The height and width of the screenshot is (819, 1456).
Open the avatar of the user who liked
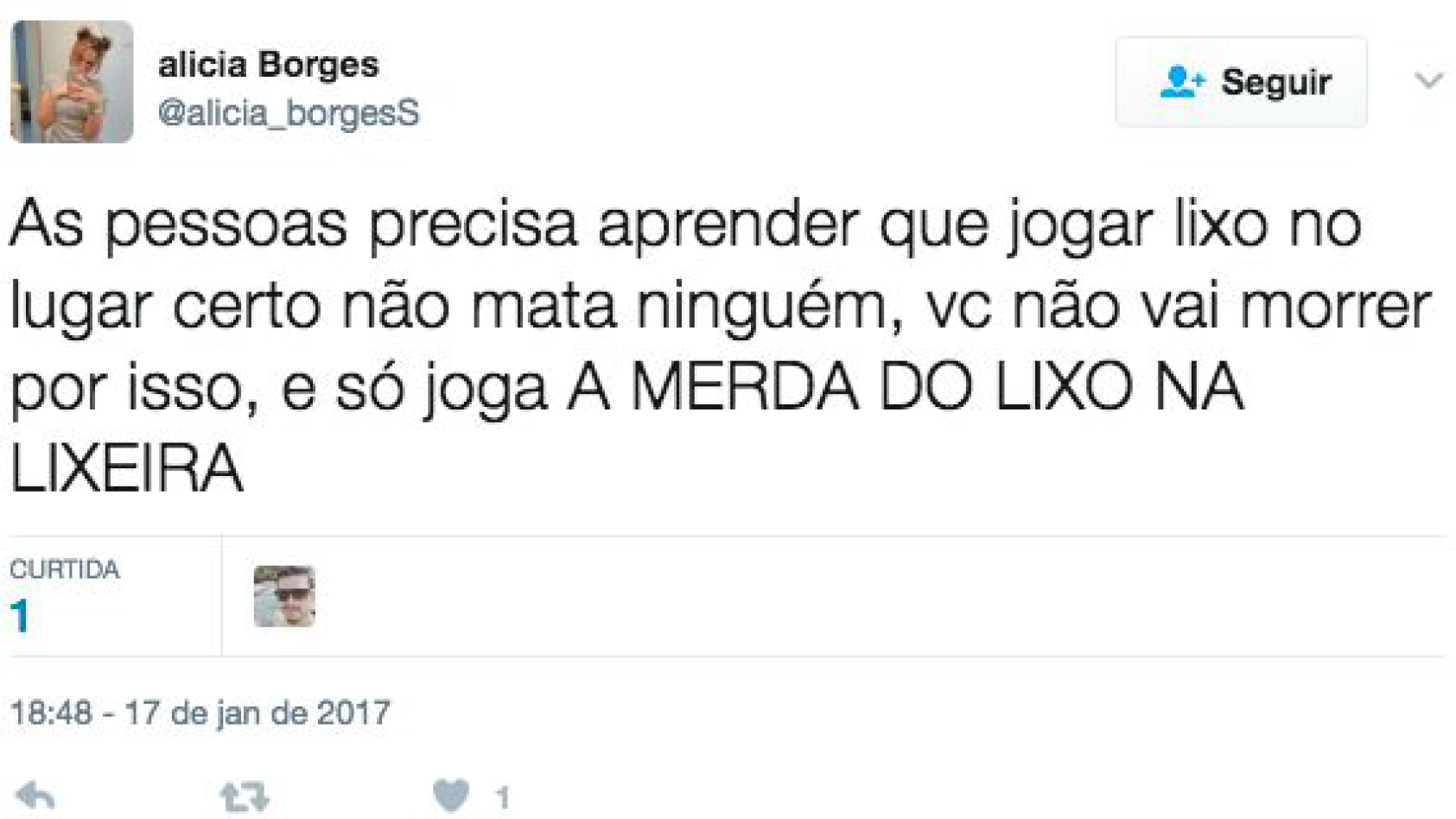pos(284,596)
